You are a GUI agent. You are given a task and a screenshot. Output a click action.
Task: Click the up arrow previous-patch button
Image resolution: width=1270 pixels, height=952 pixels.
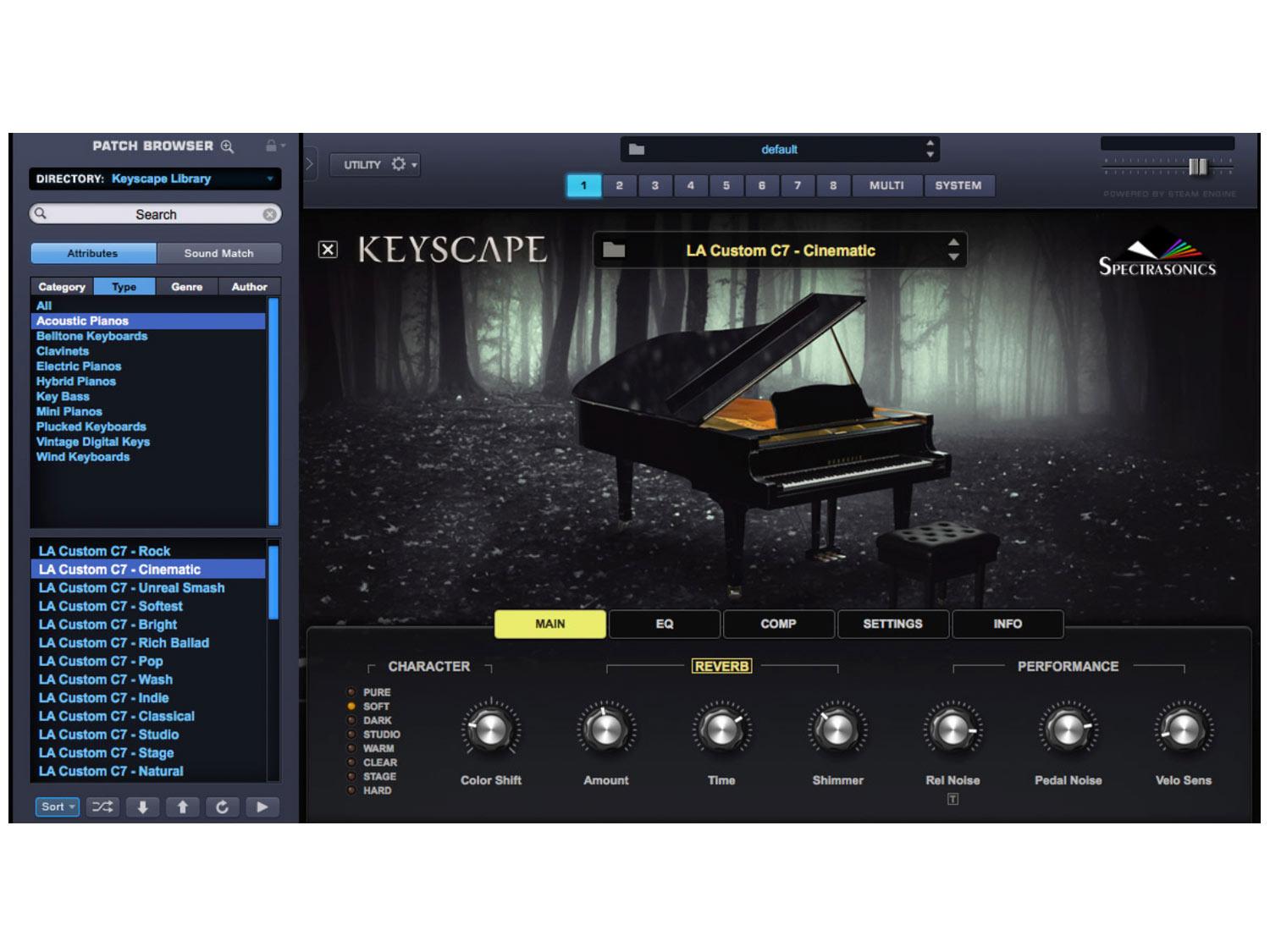pos(183,807)
